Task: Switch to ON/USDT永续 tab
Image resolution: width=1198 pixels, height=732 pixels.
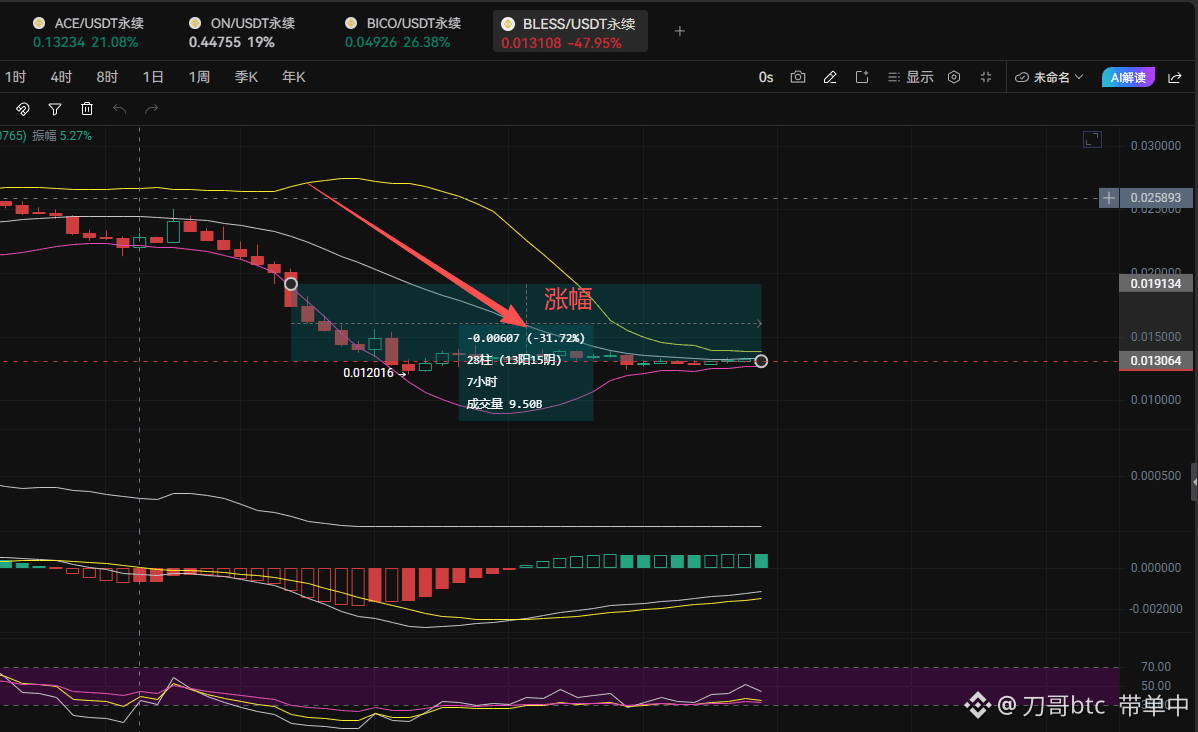Action: point(242,32)
